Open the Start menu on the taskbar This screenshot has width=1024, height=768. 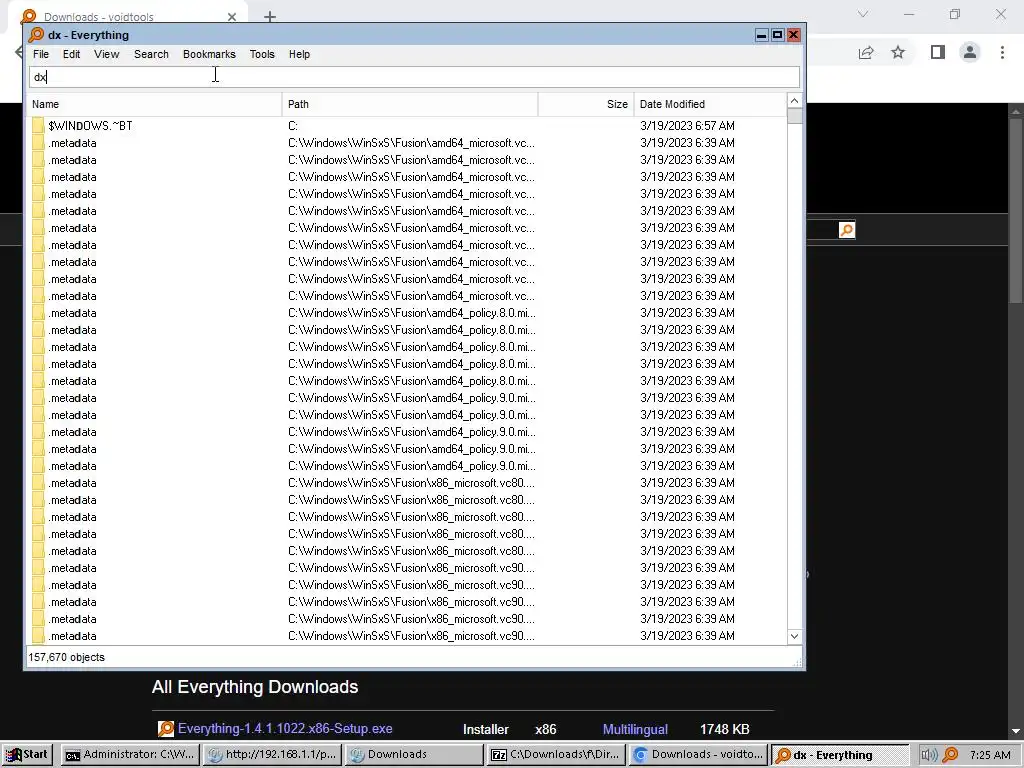click(27, 754)
